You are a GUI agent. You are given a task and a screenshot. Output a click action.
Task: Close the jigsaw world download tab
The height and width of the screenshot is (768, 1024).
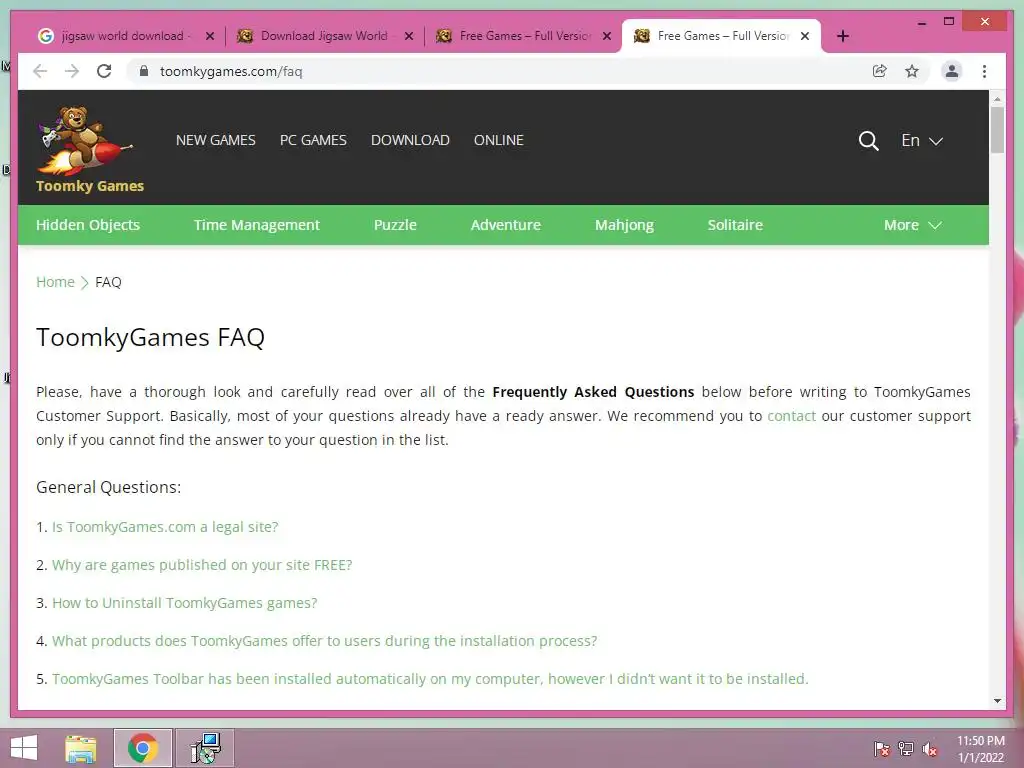pyautogui.click(x=210, y=36)
